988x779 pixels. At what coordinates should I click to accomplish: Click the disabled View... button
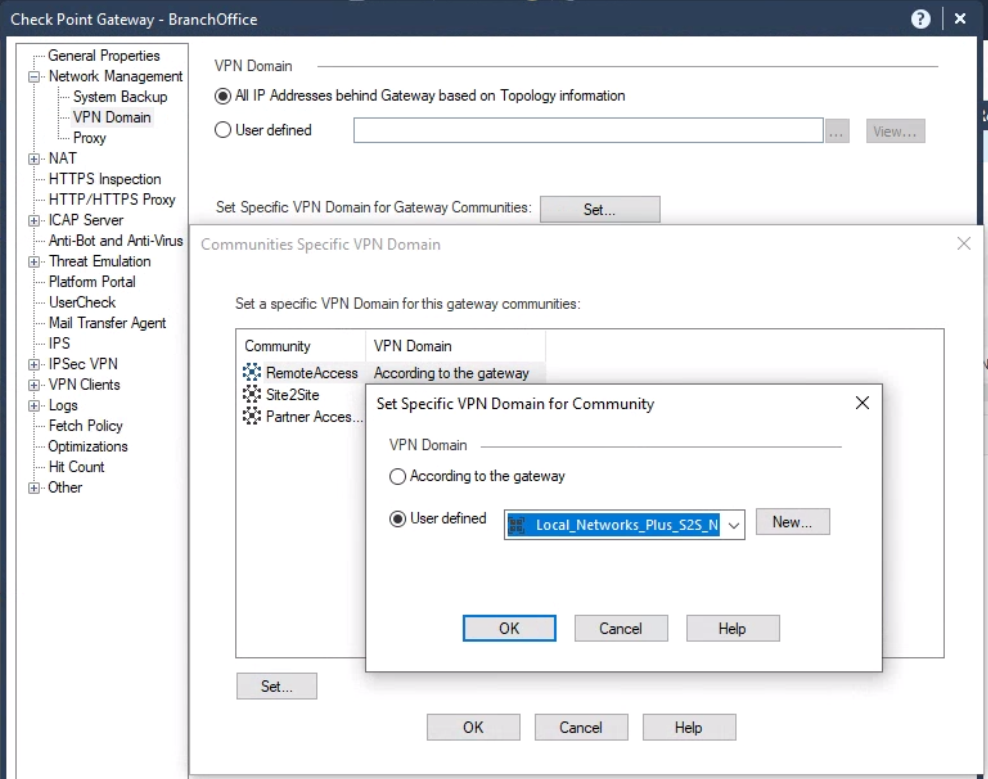coord(895,131)
